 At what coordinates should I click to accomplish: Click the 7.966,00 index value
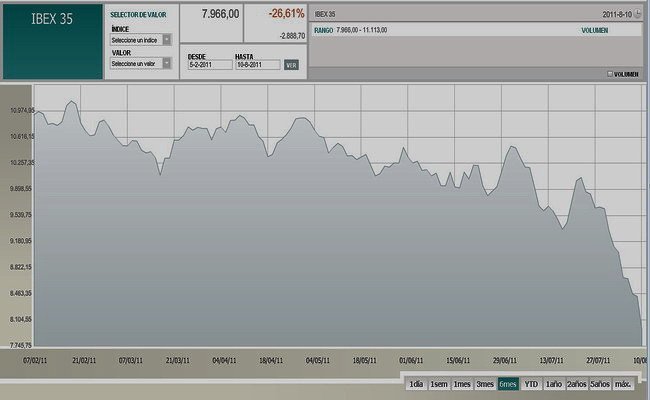pos(220,14)
